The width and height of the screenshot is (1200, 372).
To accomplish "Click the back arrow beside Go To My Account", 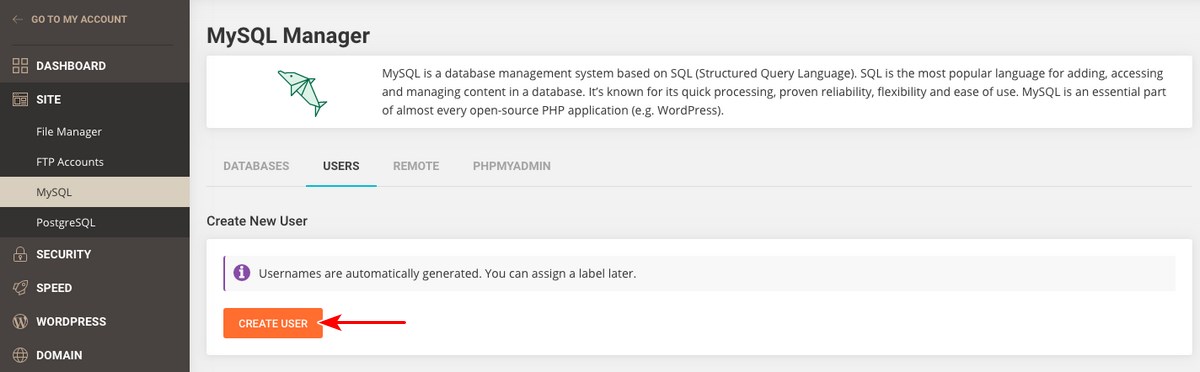I will 18,19.
